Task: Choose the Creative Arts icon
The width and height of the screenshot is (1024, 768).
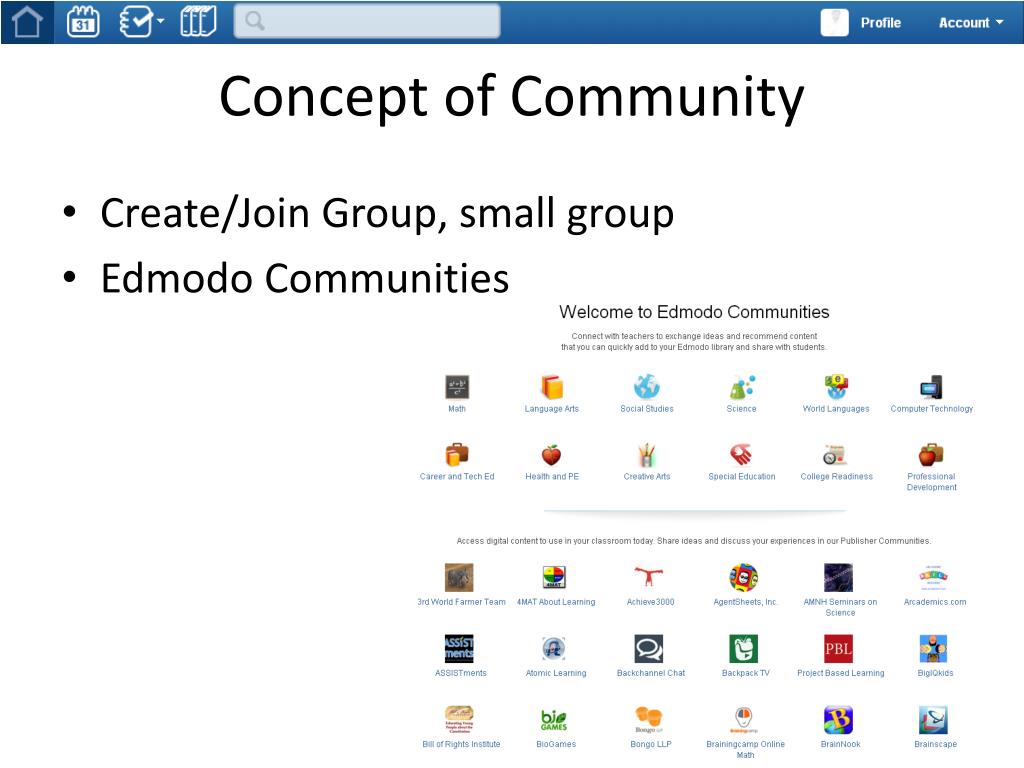Action: pos(647,455)
